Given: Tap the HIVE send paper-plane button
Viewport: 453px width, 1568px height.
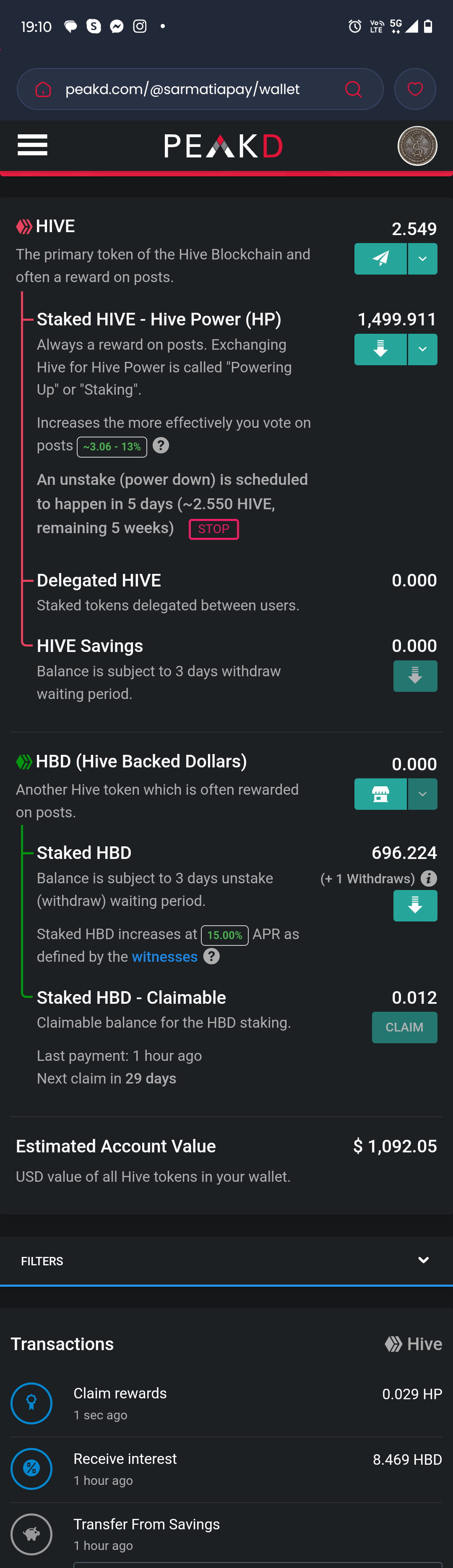Looking at the screenshot, I should (380, 259).
